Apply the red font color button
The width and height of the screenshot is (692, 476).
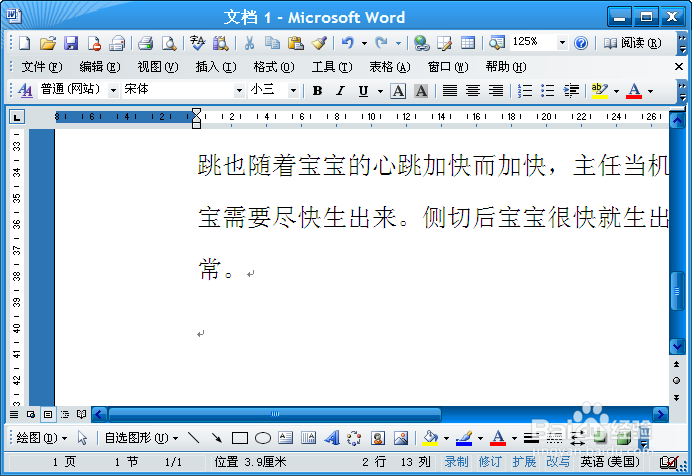click(634, 91)
